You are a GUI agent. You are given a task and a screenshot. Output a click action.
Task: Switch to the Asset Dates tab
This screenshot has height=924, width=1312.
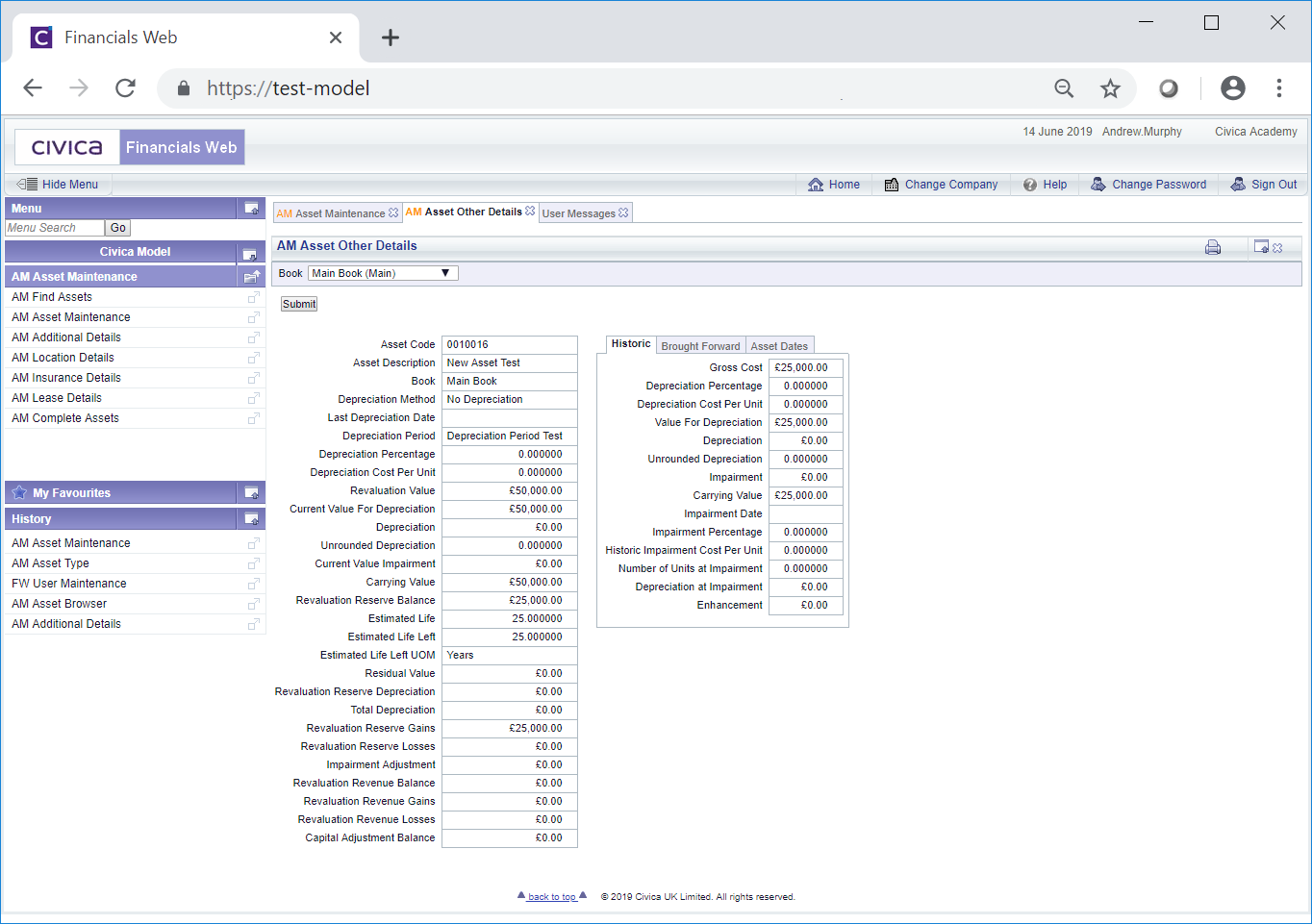(779, 346)
